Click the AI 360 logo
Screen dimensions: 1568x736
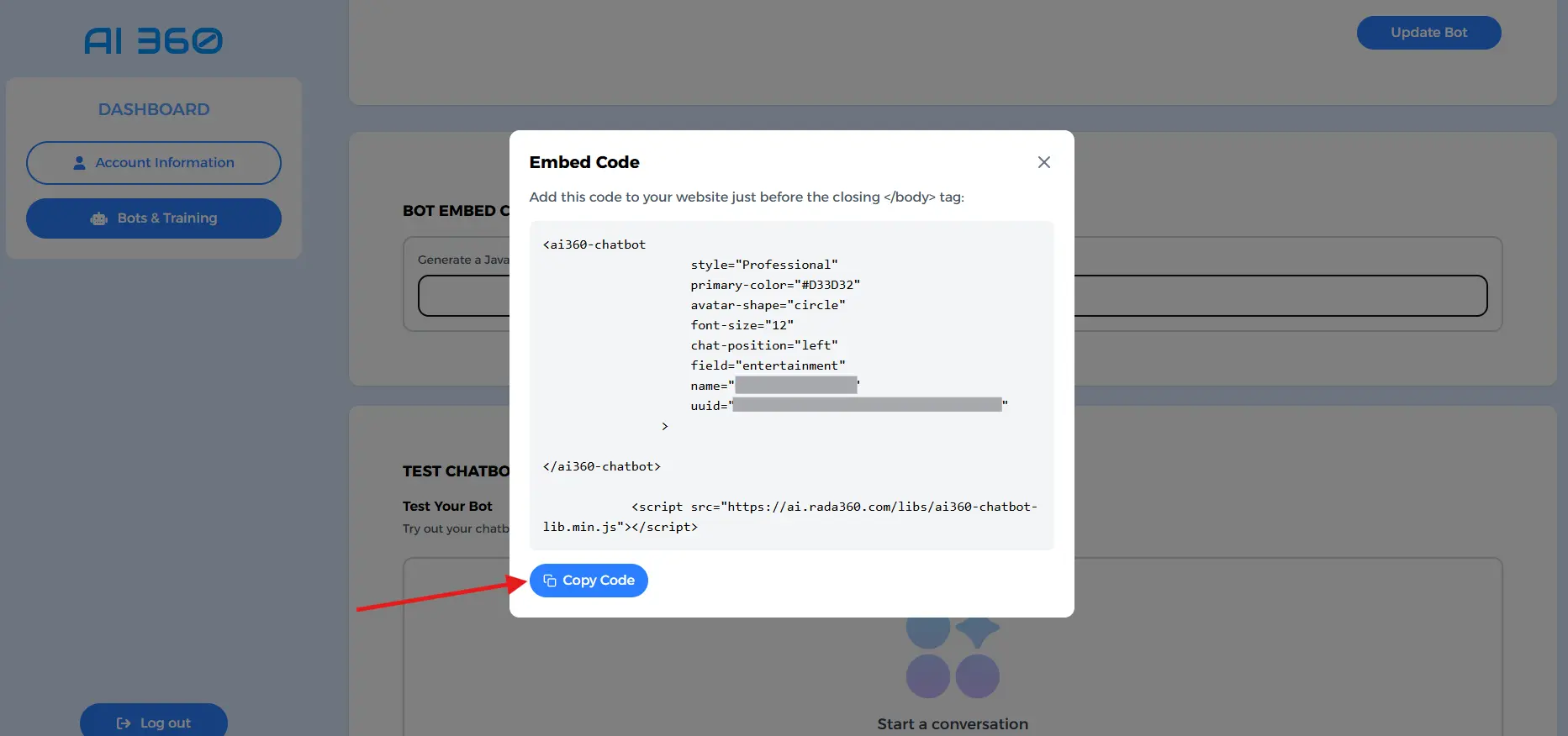[154, 40]
